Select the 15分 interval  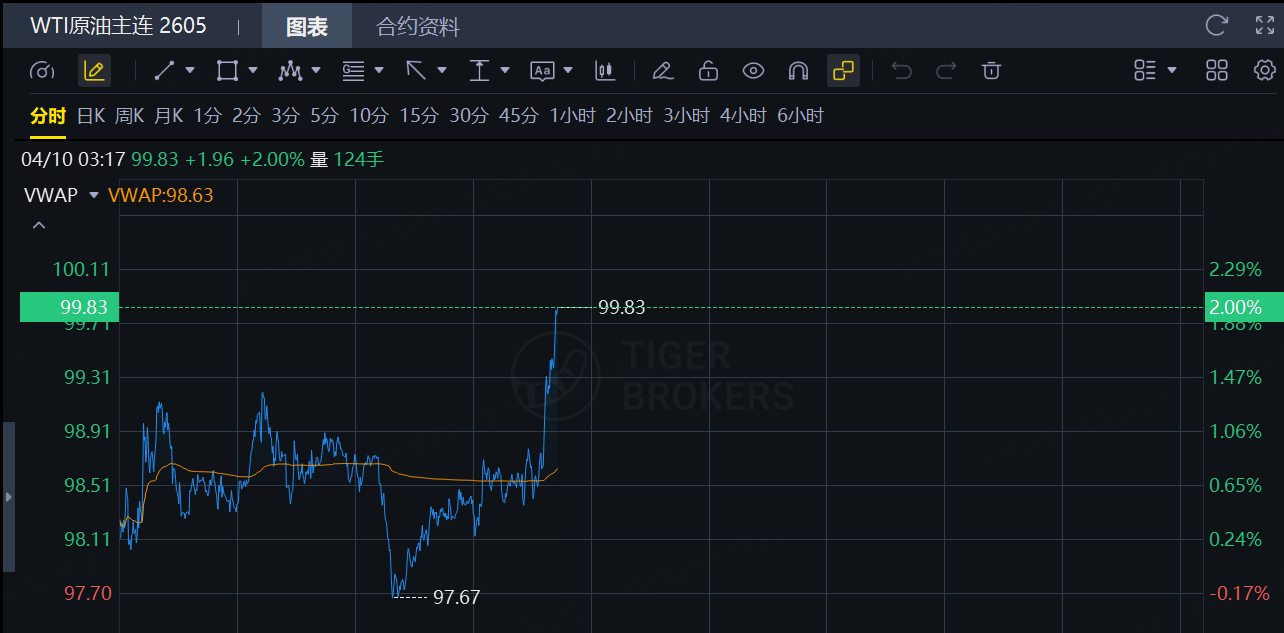point(419,116)
